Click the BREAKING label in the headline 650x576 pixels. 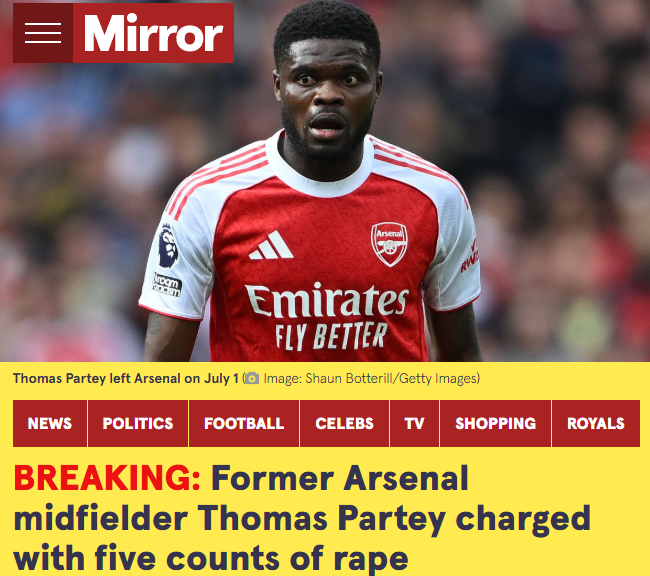[x=107, y=478]
